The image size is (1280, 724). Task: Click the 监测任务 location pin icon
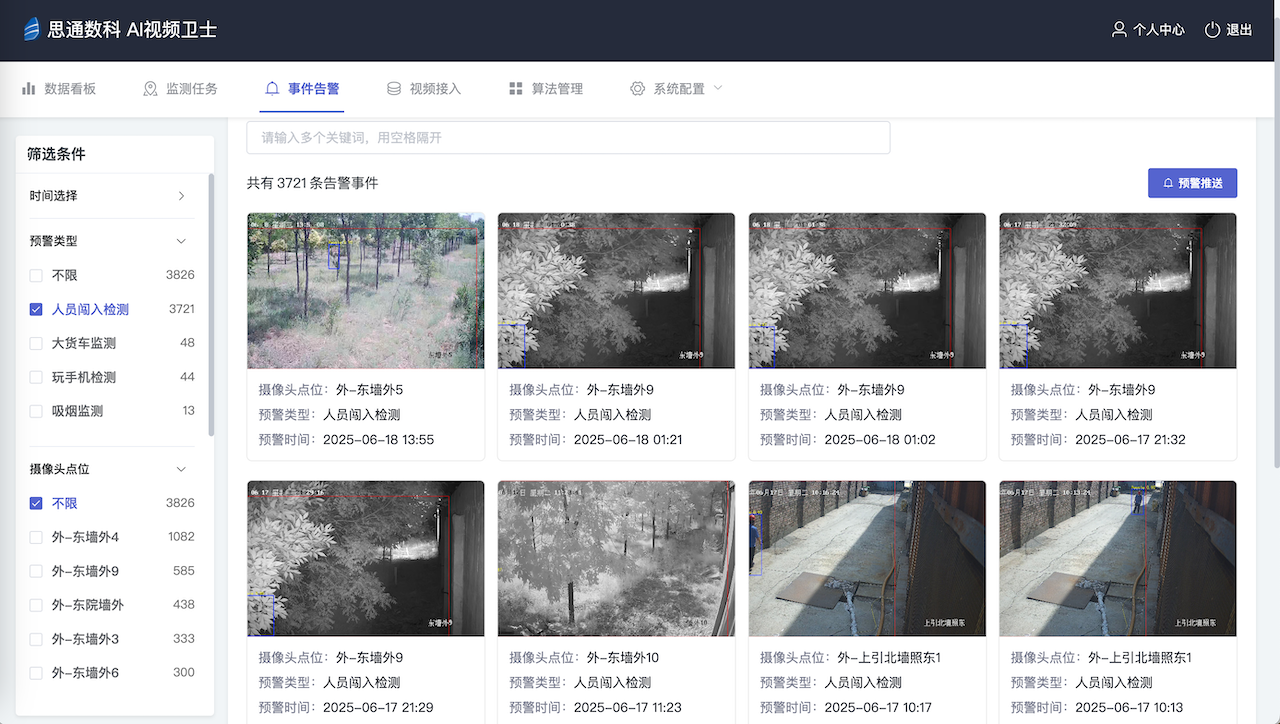pos(151,88)
